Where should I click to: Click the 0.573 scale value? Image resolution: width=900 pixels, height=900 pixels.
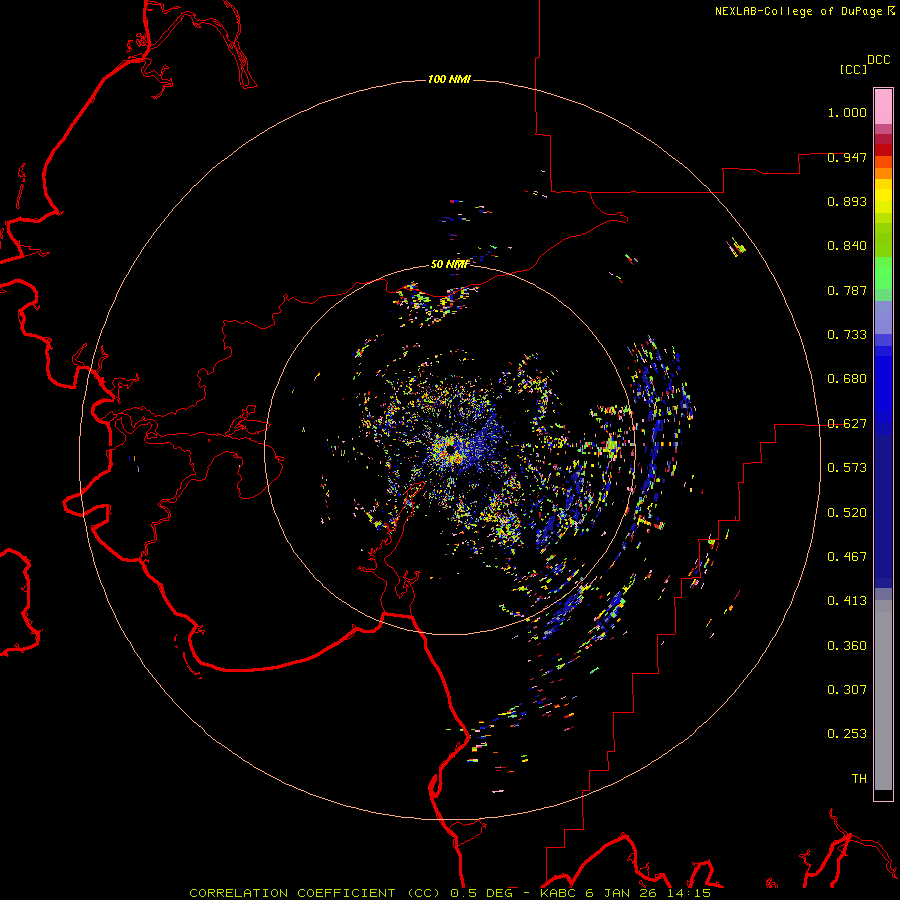847,468
